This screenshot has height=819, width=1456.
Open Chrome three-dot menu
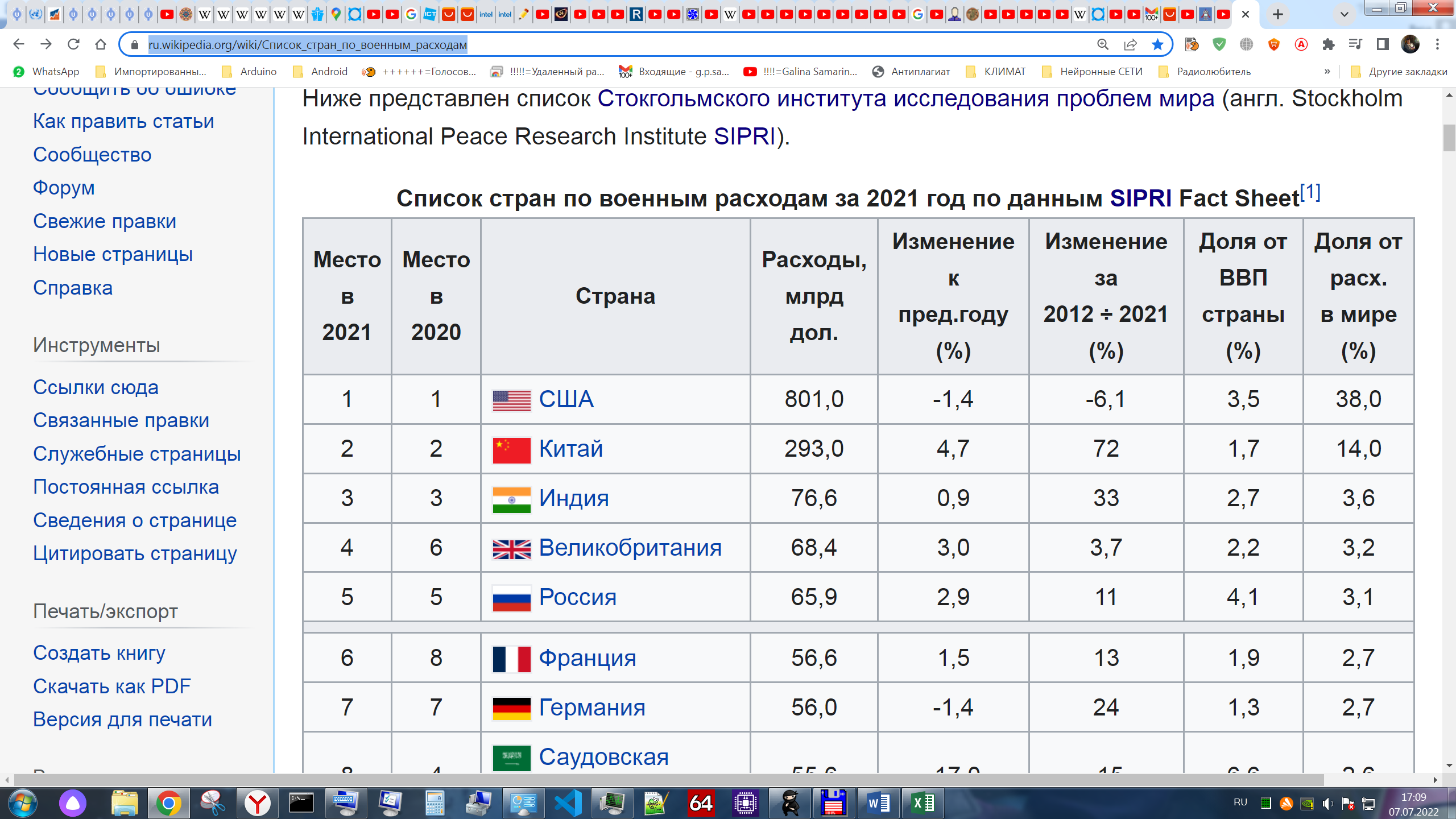point(1437,44)
